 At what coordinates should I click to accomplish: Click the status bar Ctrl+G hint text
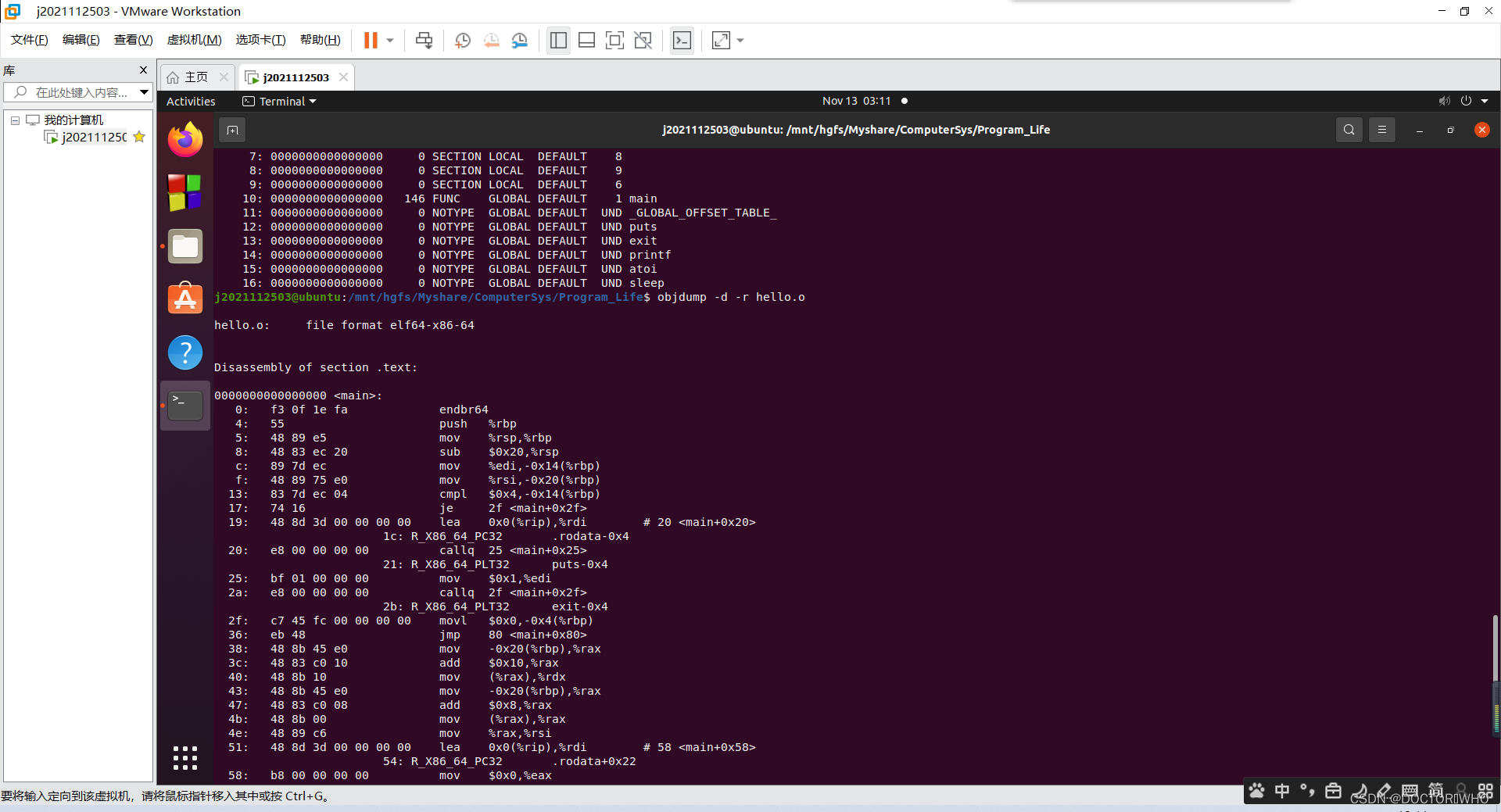tap(165, 796)
